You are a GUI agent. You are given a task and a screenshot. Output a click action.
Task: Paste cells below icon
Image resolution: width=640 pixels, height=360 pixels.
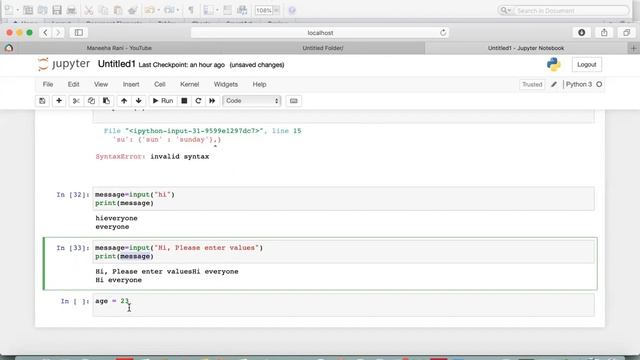[106, 101]
